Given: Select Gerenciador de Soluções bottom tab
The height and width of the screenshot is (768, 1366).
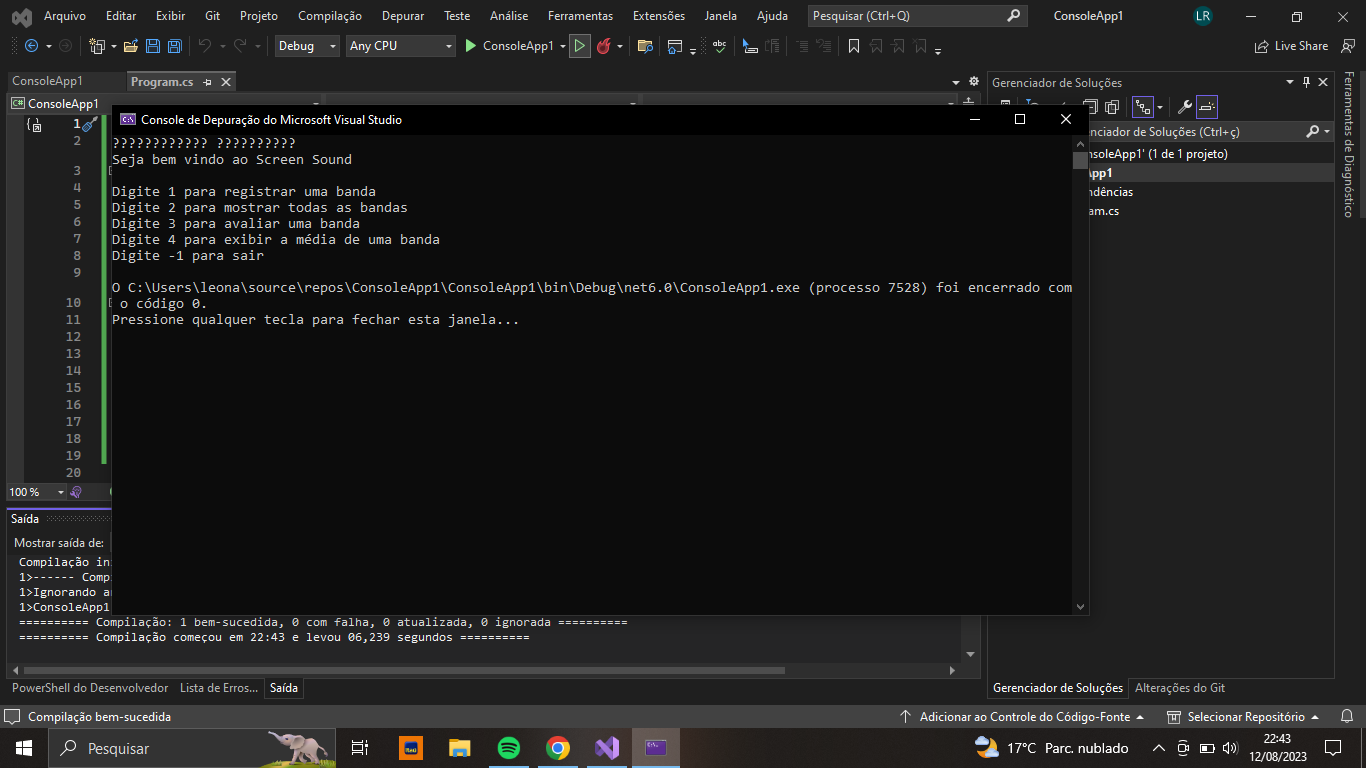Looking at the screenshot, I should [1058, 688].
